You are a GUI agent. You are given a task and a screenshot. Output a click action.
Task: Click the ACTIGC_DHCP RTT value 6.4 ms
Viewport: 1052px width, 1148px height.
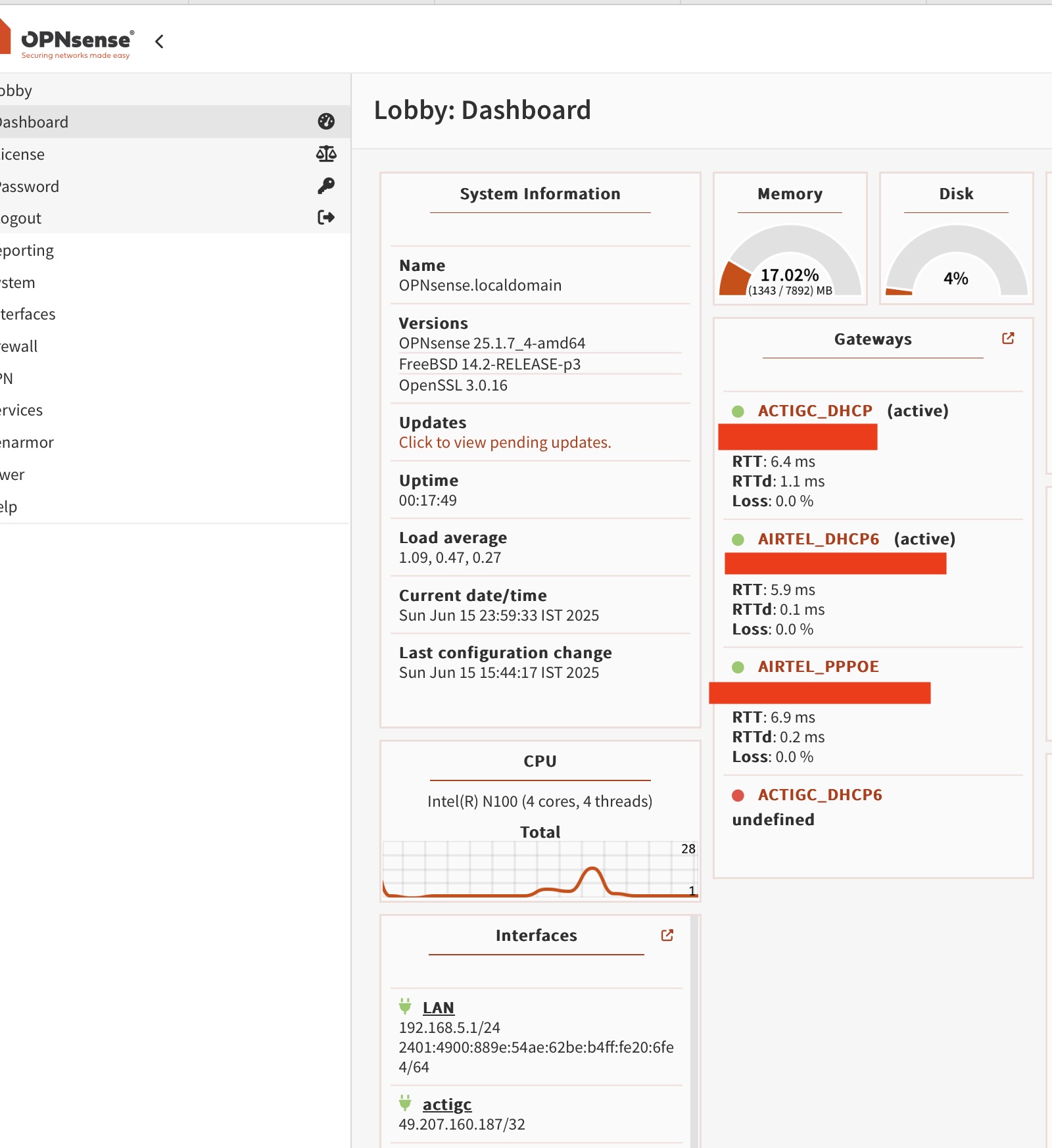(793, 462)
